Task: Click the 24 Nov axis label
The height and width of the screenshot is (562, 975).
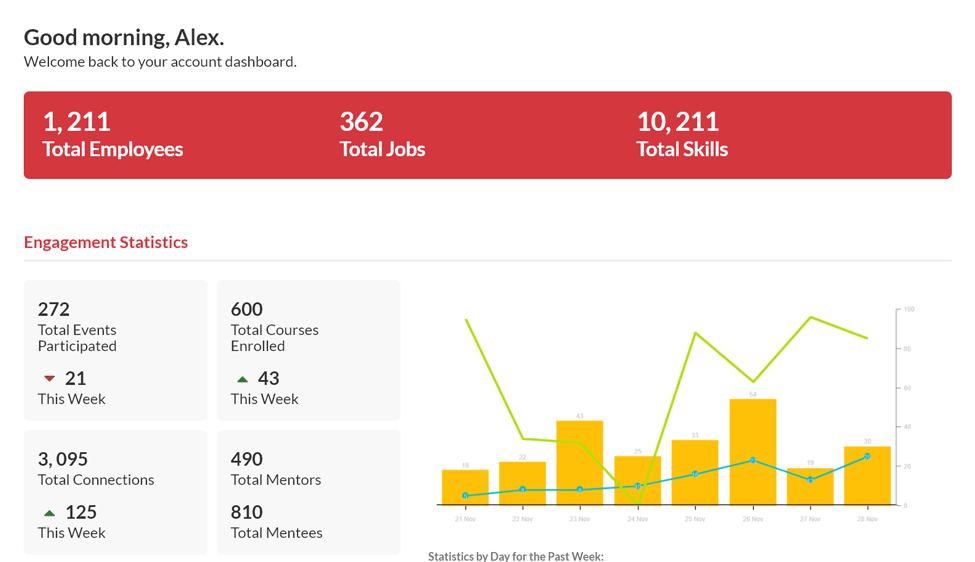Action: coord(637,519)
